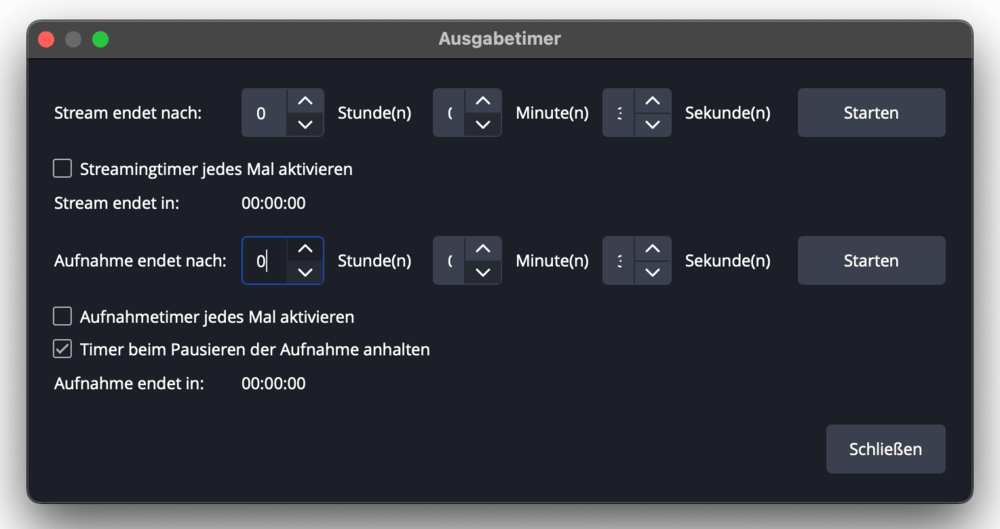Screen dimensions: 1000x529
Task: Enable 'Aufnahmetimer jedes Mal aktivieren' checkbox
Action: [x=63, y=317]
